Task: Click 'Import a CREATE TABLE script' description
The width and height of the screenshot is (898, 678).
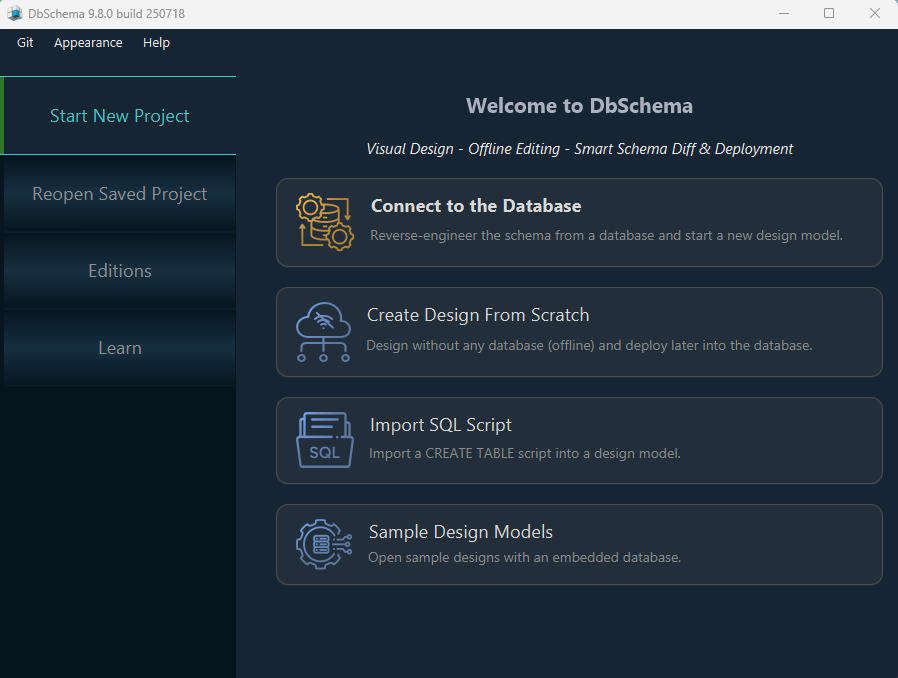Action: click(x=525, y=454)
